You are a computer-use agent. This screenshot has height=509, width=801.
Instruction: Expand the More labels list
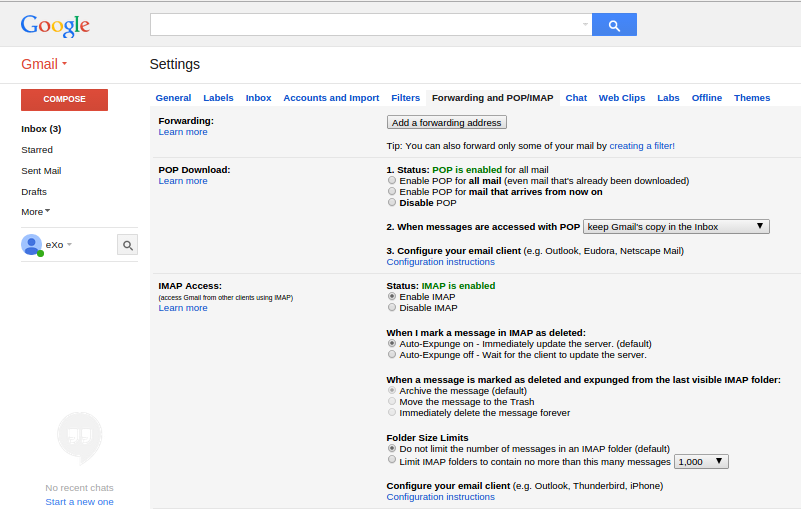[x=36, y=212]
